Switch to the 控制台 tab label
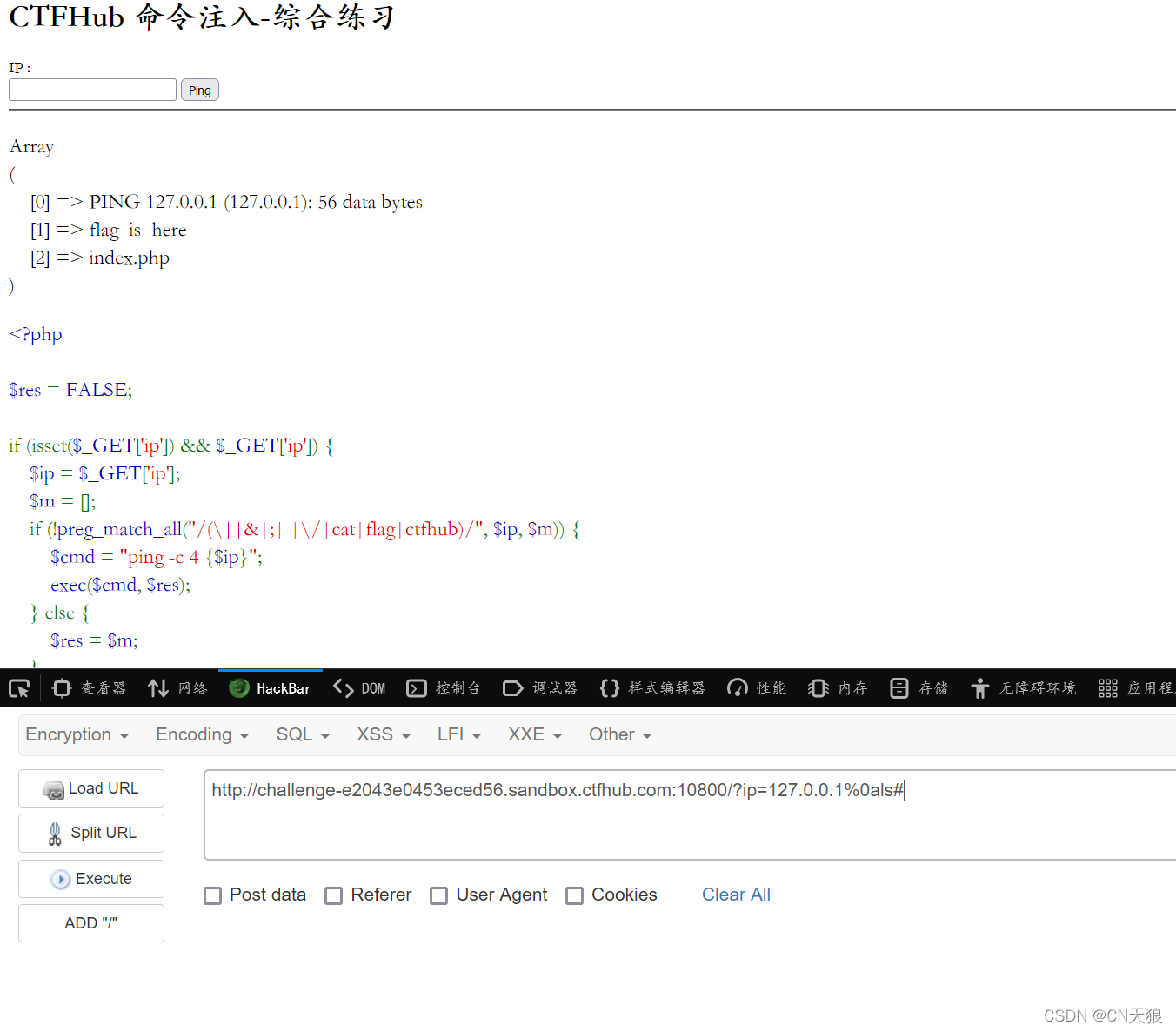 pyautogui.click(x=458, y=688)
